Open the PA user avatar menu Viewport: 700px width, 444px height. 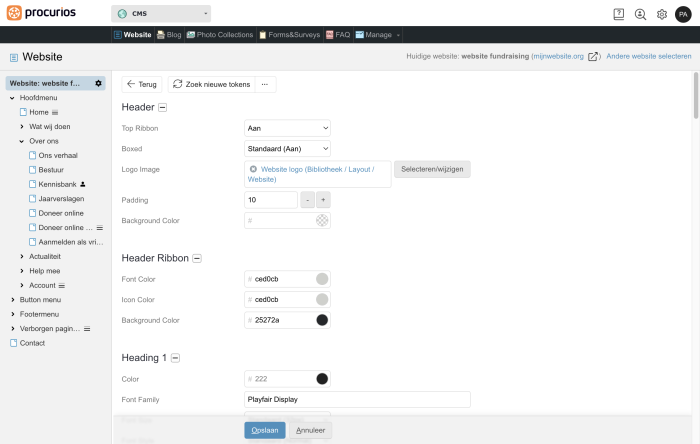pos(683,14)
